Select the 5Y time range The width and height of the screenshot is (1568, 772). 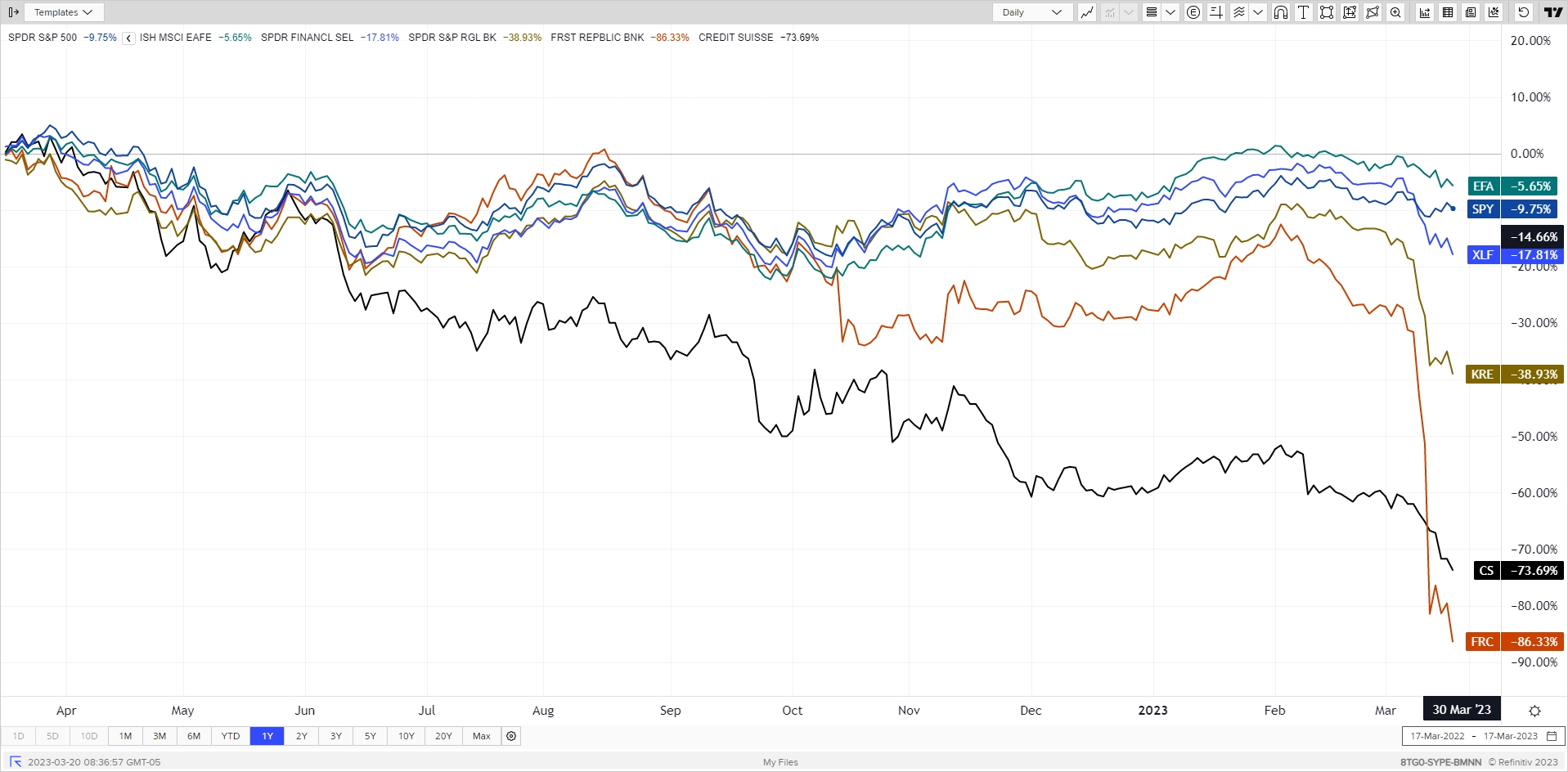pos(371,736)
